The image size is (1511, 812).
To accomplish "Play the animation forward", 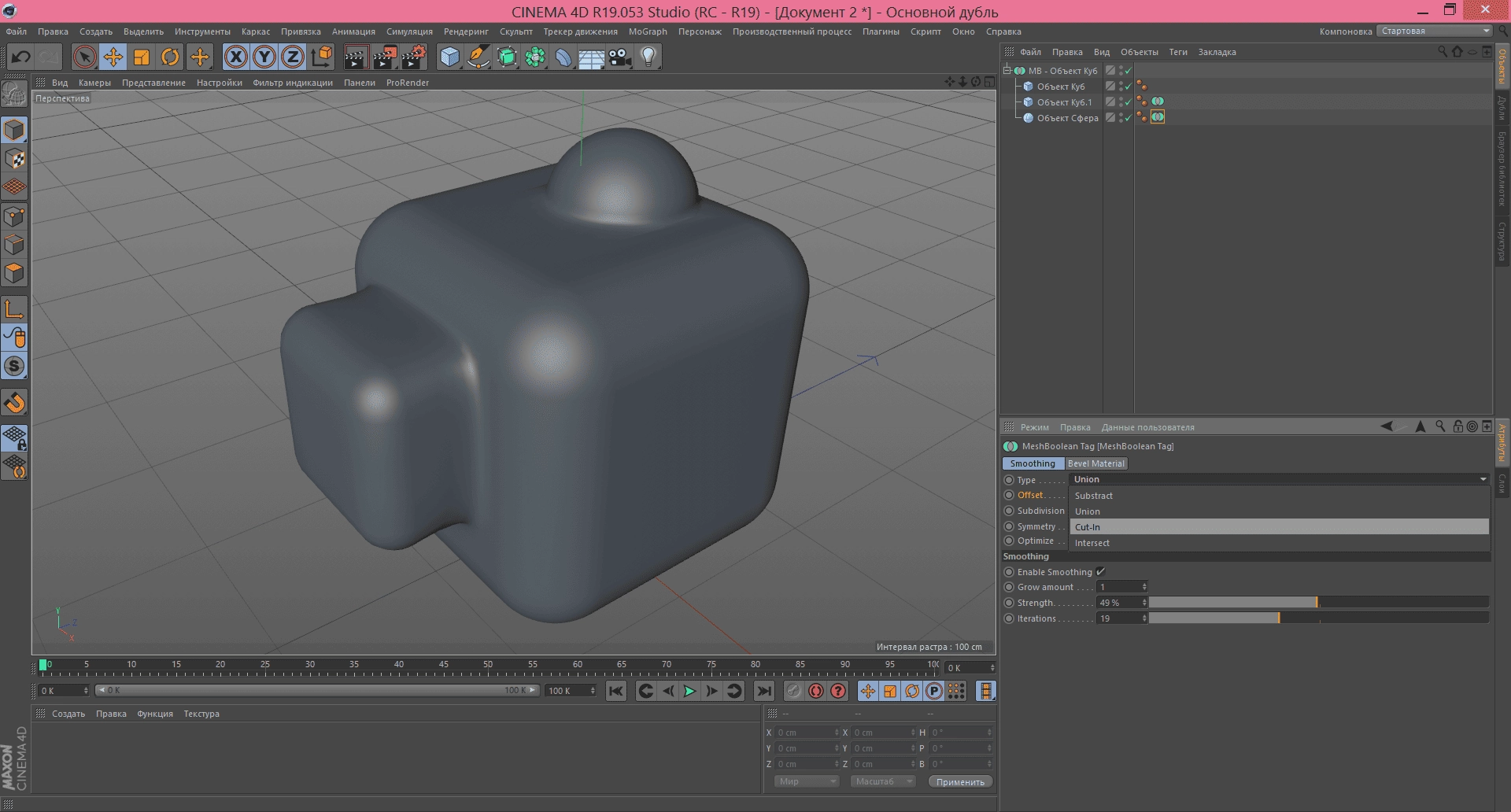I will coord(689,691).
